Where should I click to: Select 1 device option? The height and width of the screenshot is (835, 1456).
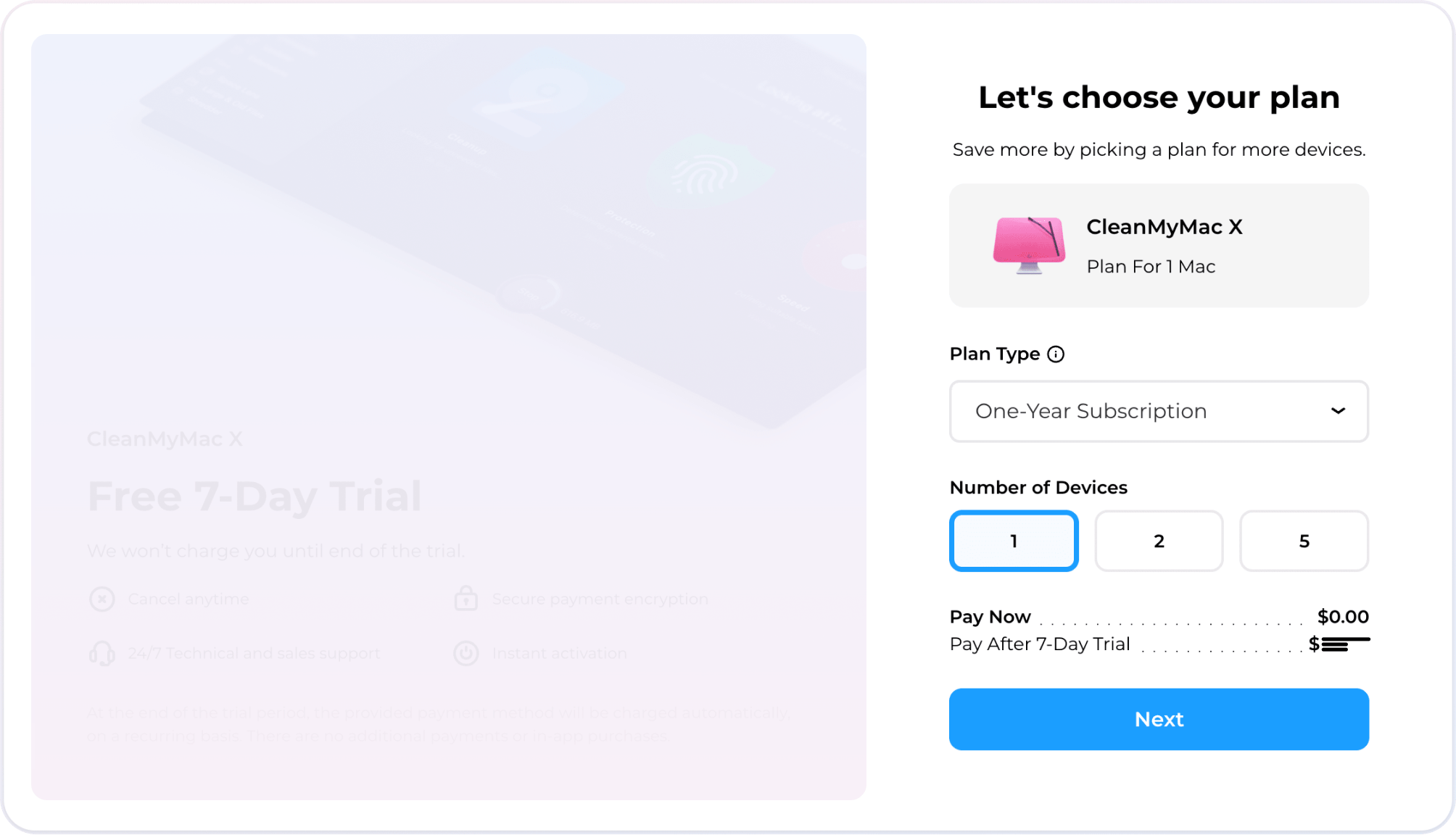coord(1014,541)
